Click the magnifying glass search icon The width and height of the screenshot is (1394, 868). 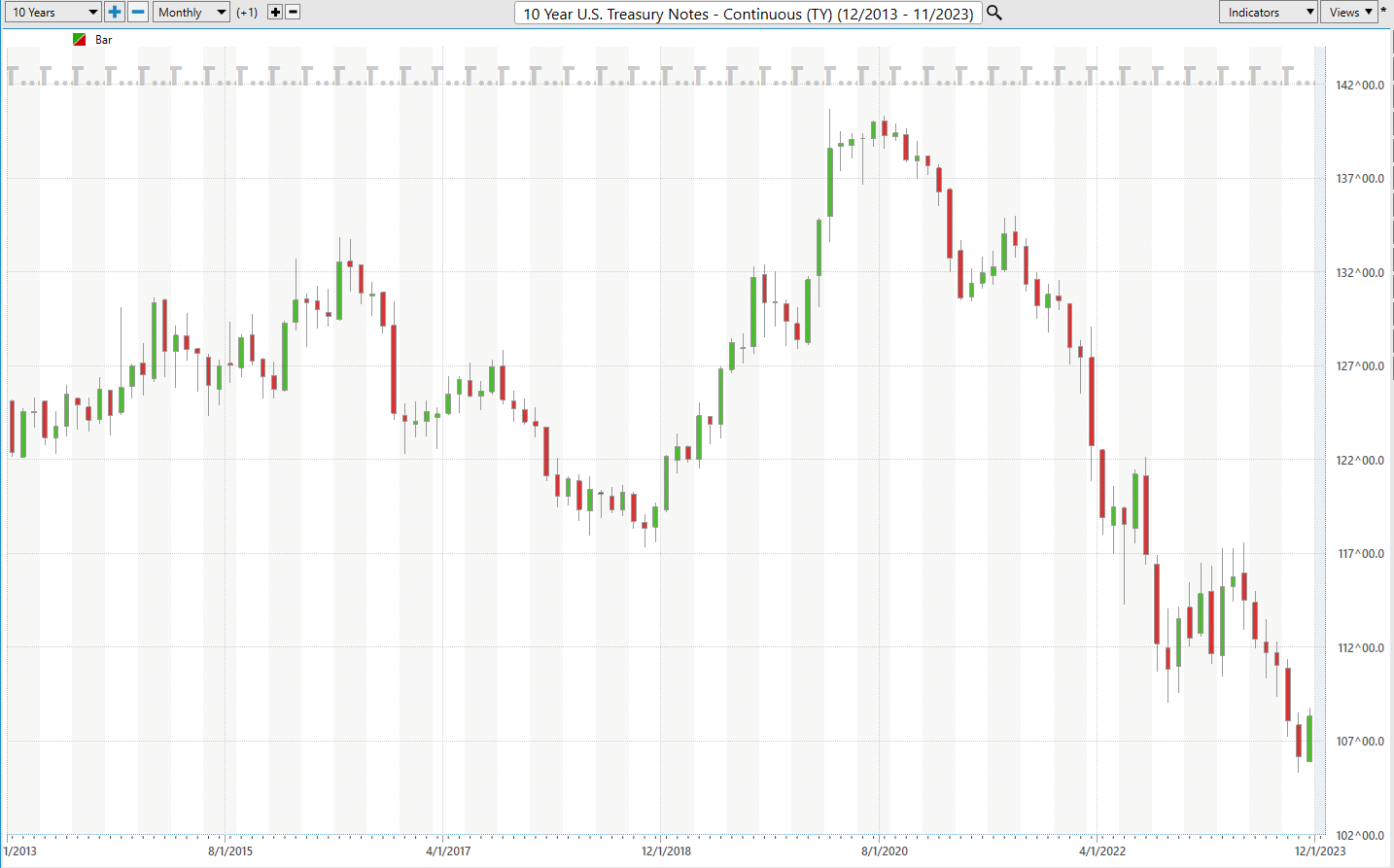[994, 13]
